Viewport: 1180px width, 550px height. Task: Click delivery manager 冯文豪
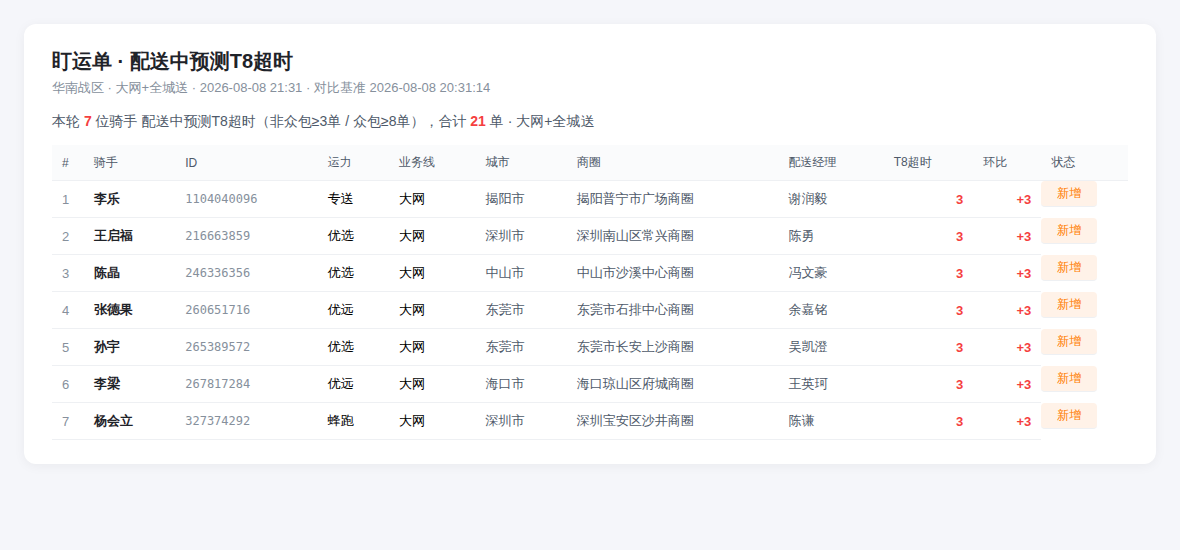coord(807,273)
